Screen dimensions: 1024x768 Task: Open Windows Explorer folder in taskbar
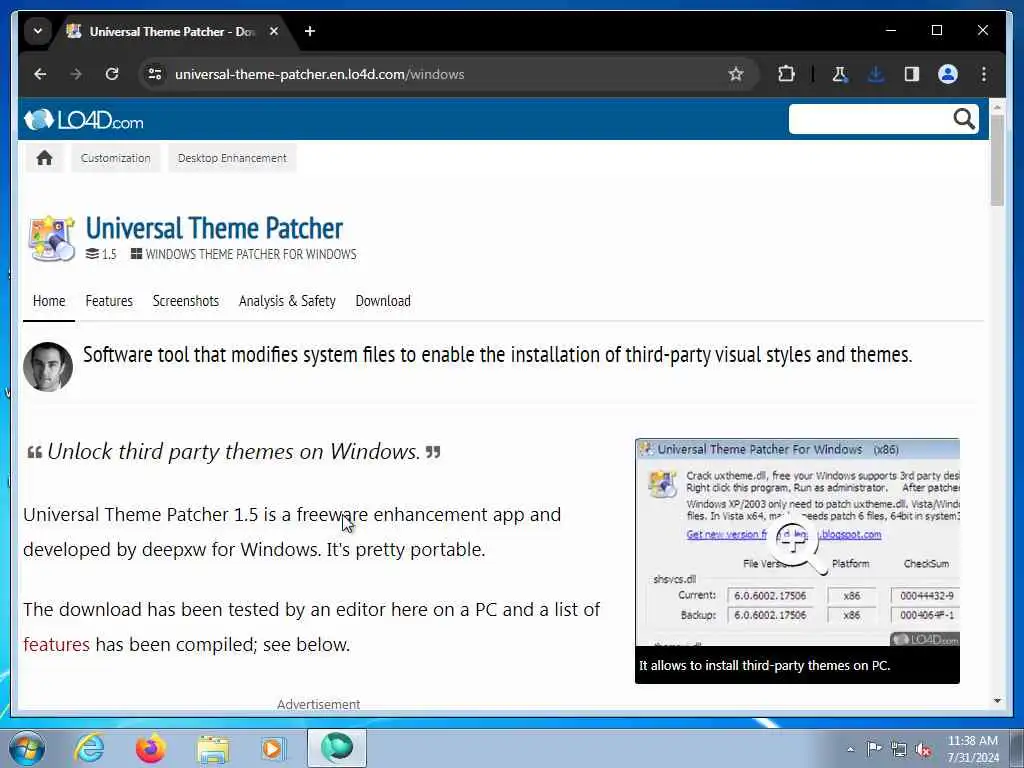coord(213,748)
